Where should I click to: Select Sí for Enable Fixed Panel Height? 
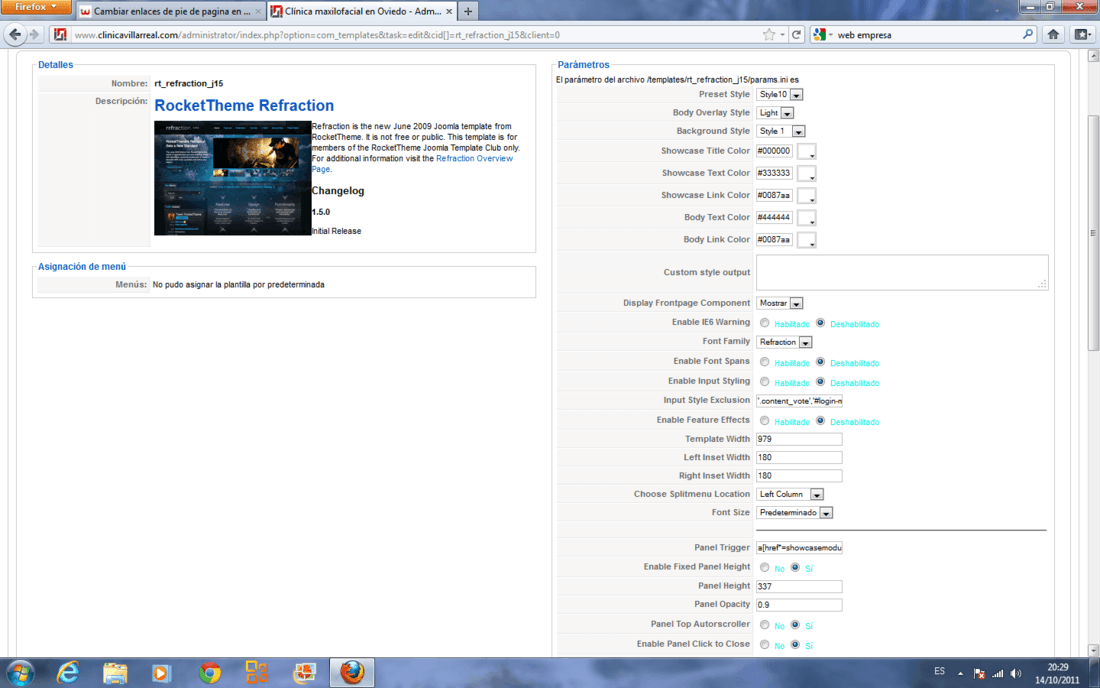click(x=795, y=567)
